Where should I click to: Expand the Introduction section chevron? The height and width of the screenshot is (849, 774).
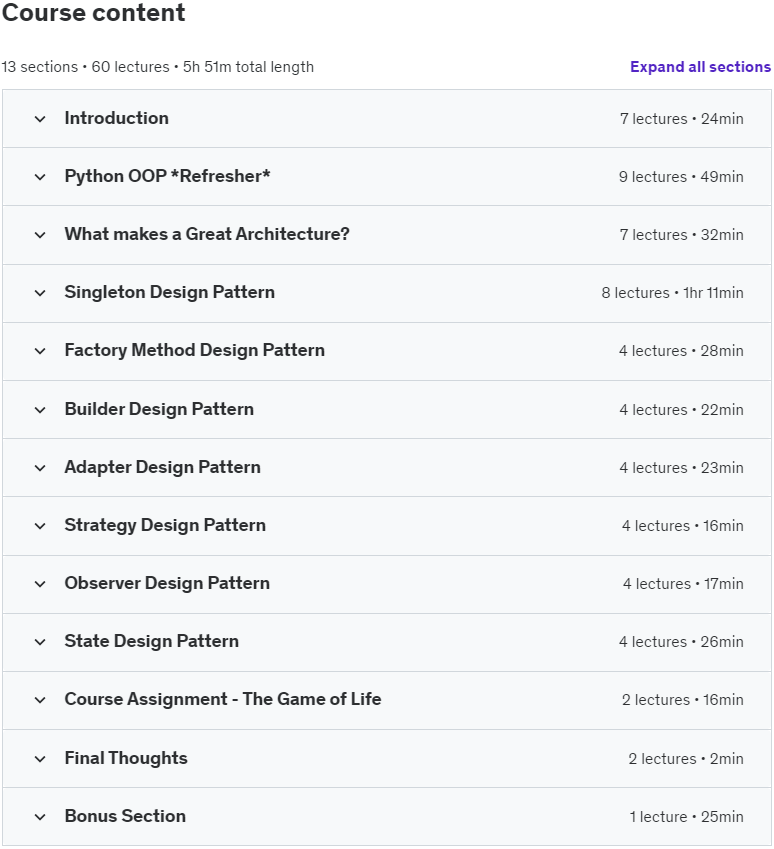[40, 119]
